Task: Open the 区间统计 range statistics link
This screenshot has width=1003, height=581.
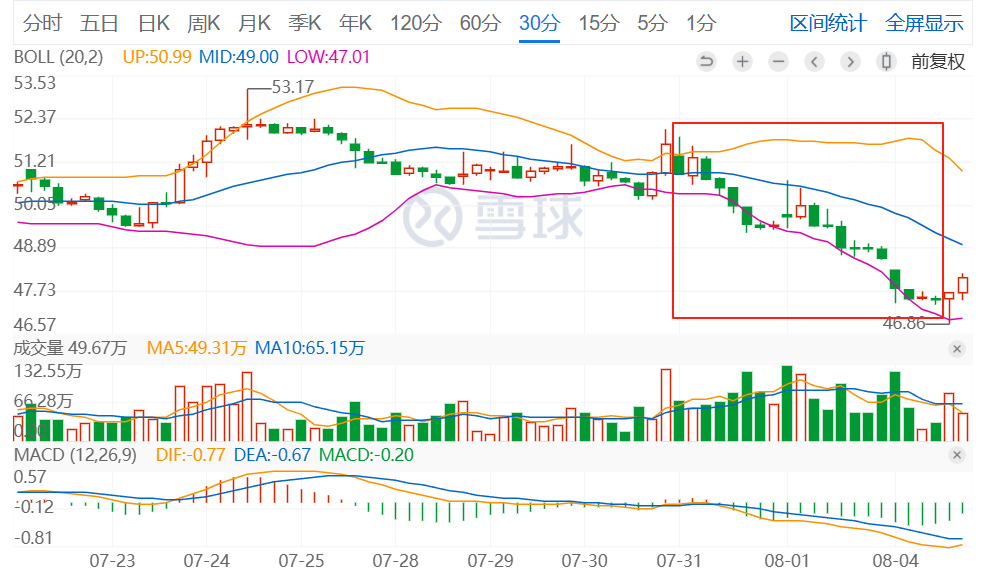Action: click(828, 24)
